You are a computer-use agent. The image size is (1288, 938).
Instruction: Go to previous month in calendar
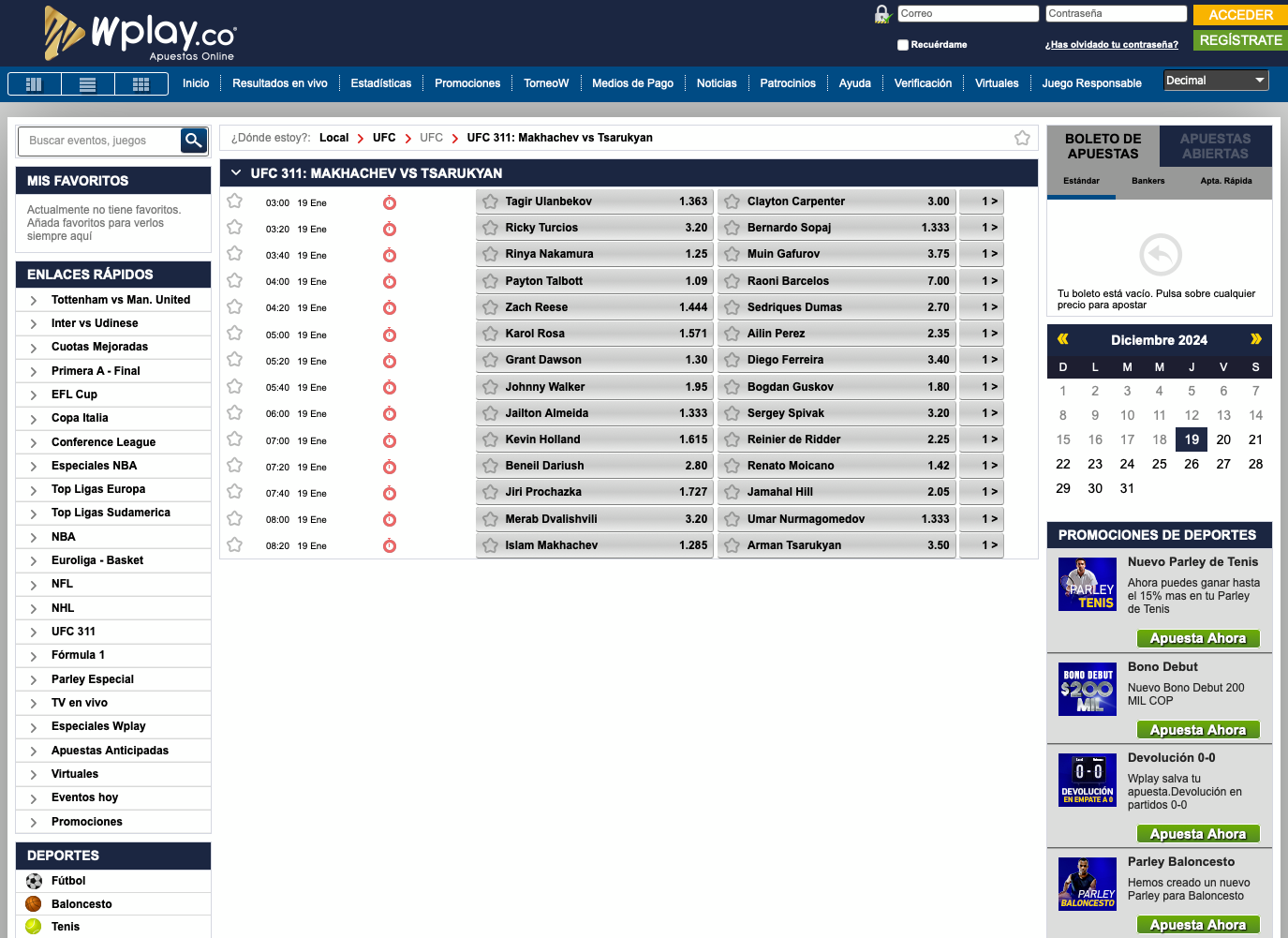[1063, 339]
